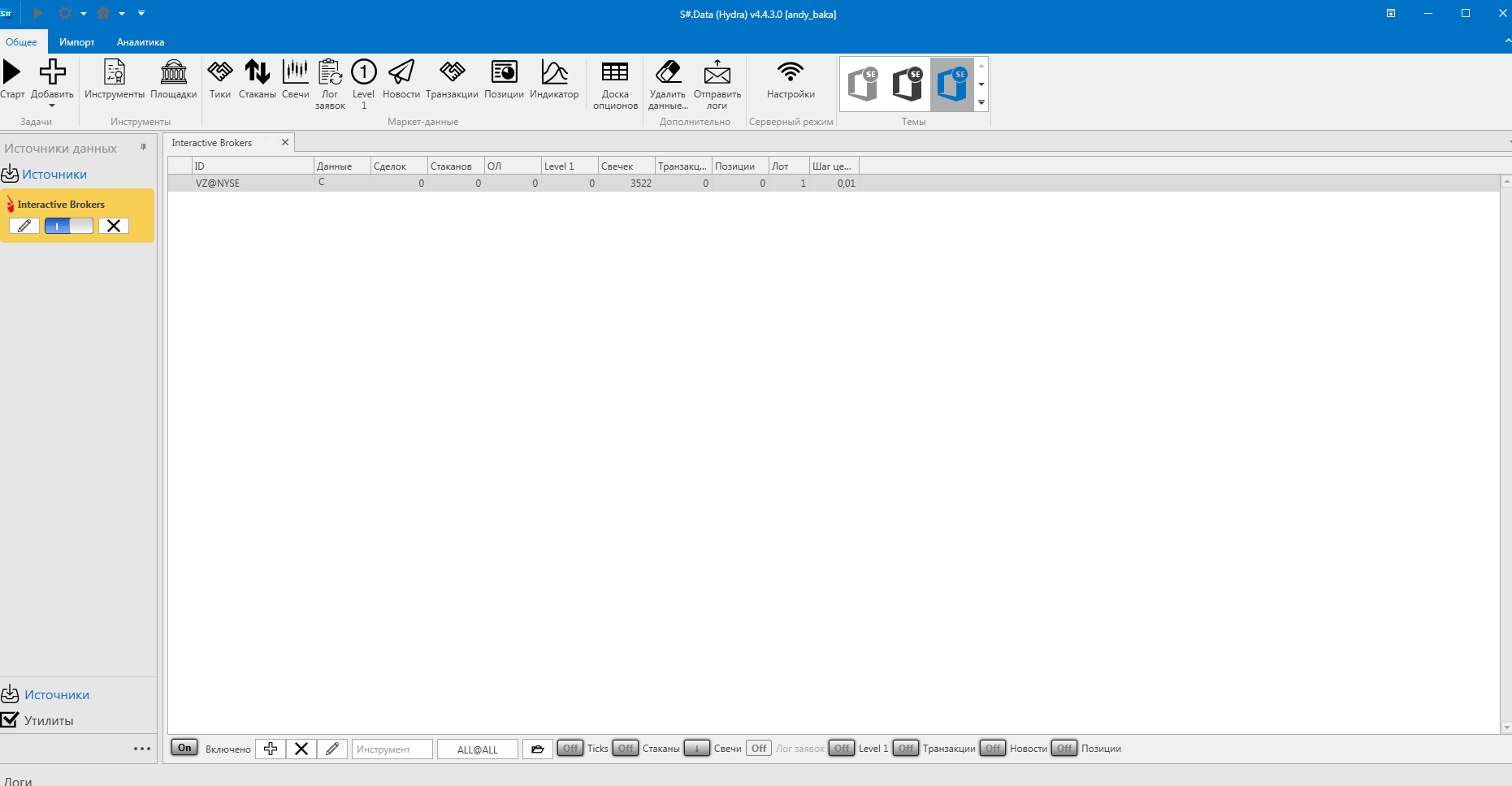This screenshot has width=1512, height=786.
Task: Open the ALL@ALL board selector
Action: 478,749
